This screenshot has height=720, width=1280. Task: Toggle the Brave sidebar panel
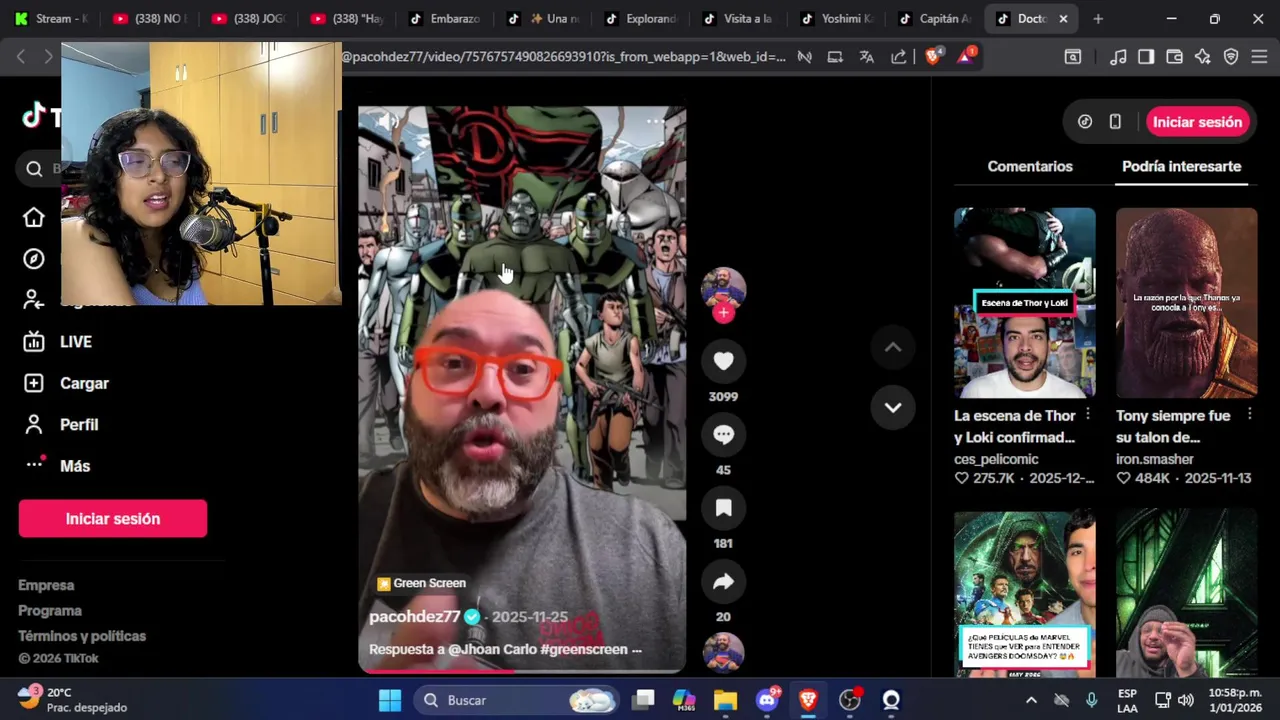coord(1147,57)
